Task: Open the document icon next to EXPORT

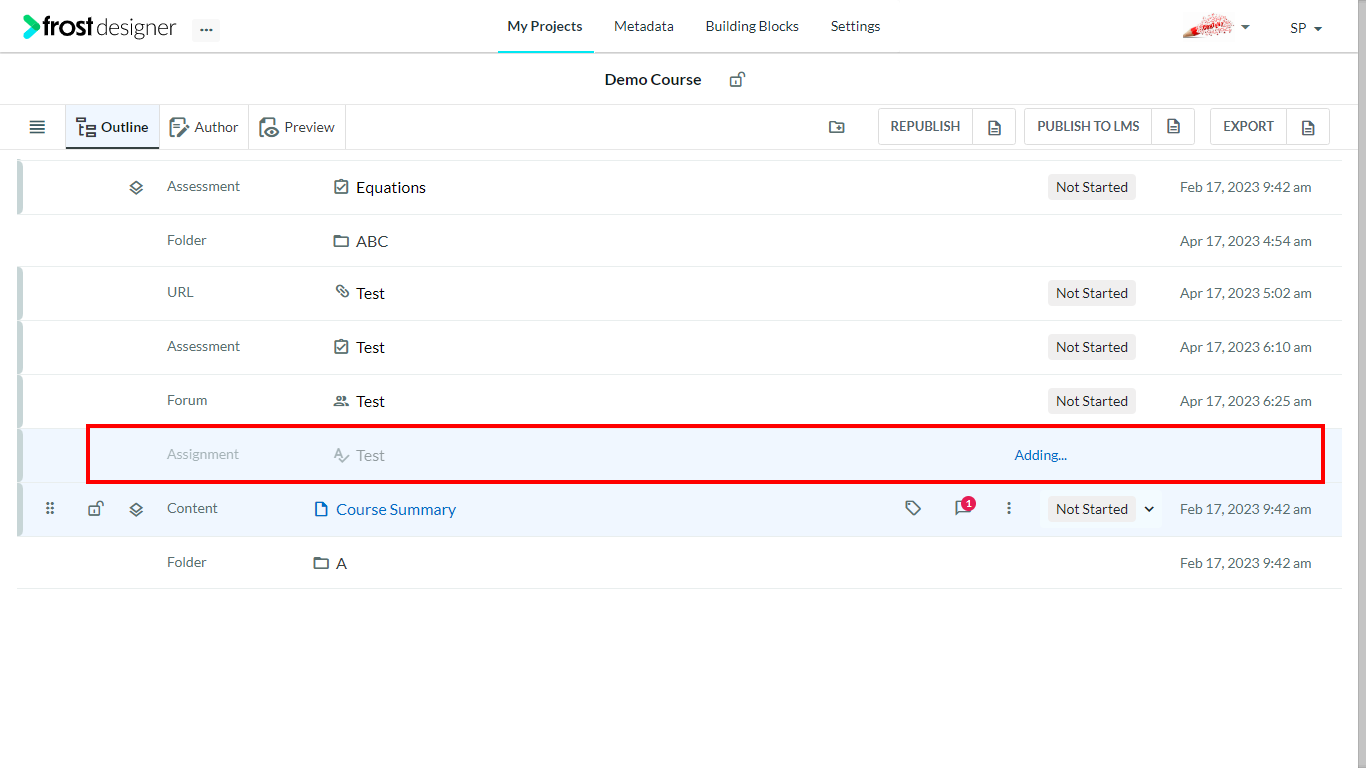Action: coord(1308,127)
